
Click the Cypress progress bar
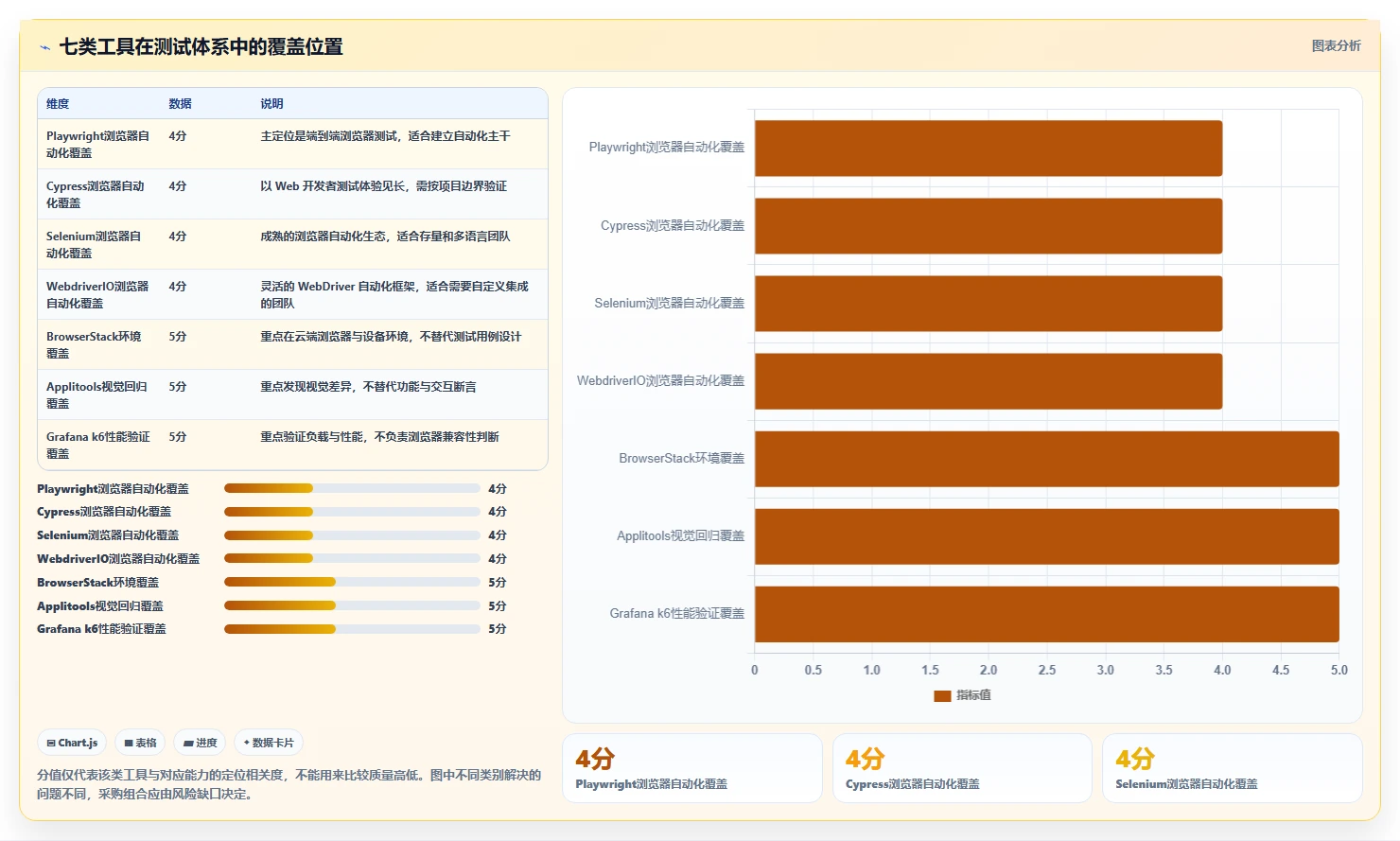point(352,512)
